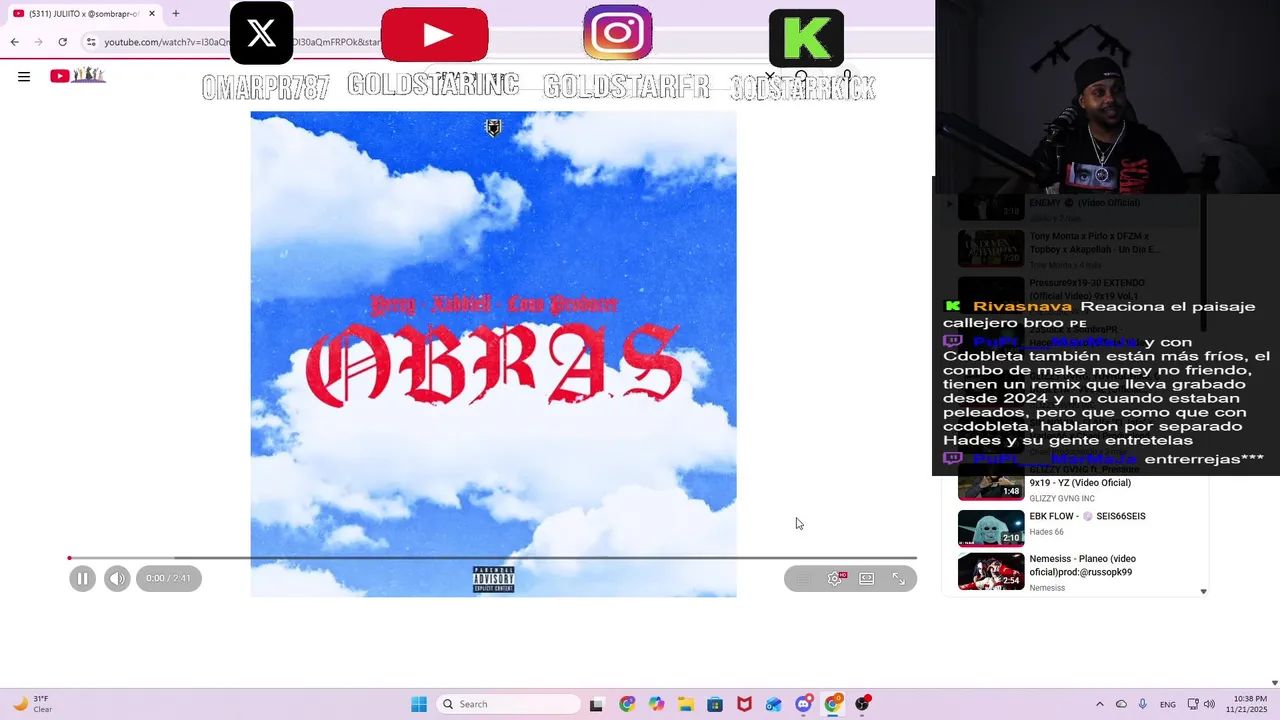This screenshot has width=1280, height=720.
Task: Open Discord from the taskbar
Action: pyautogui.click(x=803, y=704)
